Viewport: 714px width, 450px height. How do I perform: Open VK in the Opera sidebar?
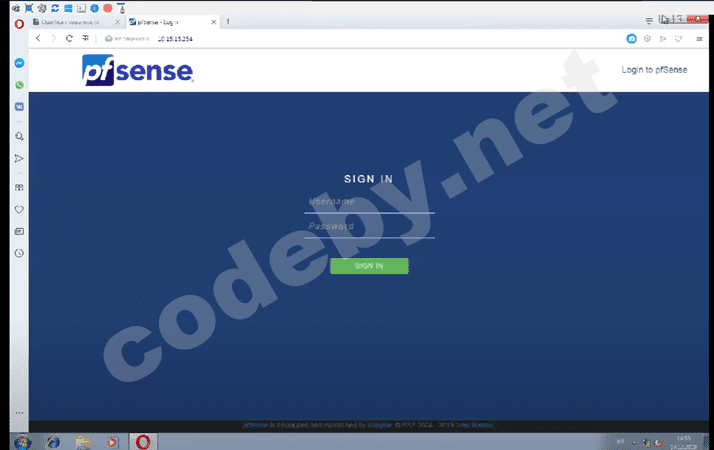pyautogui.click(x=19, y=107)
